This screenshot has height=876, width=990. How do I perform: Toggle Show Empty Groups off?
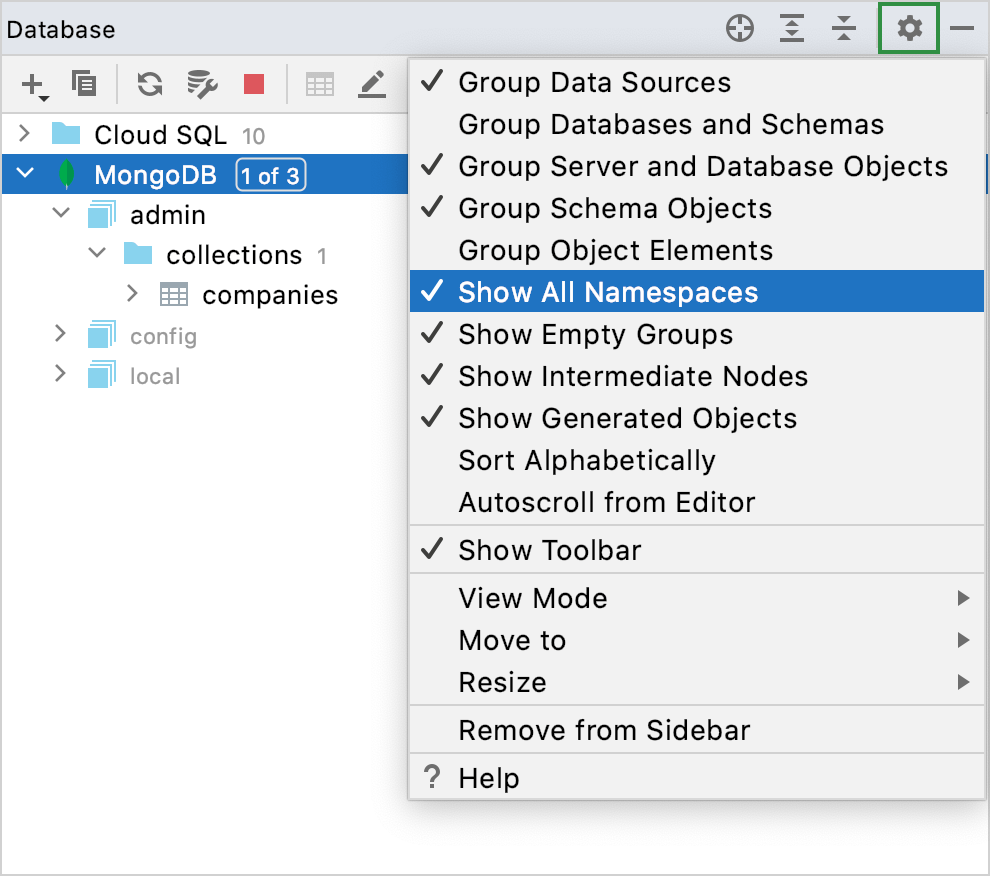594,334
